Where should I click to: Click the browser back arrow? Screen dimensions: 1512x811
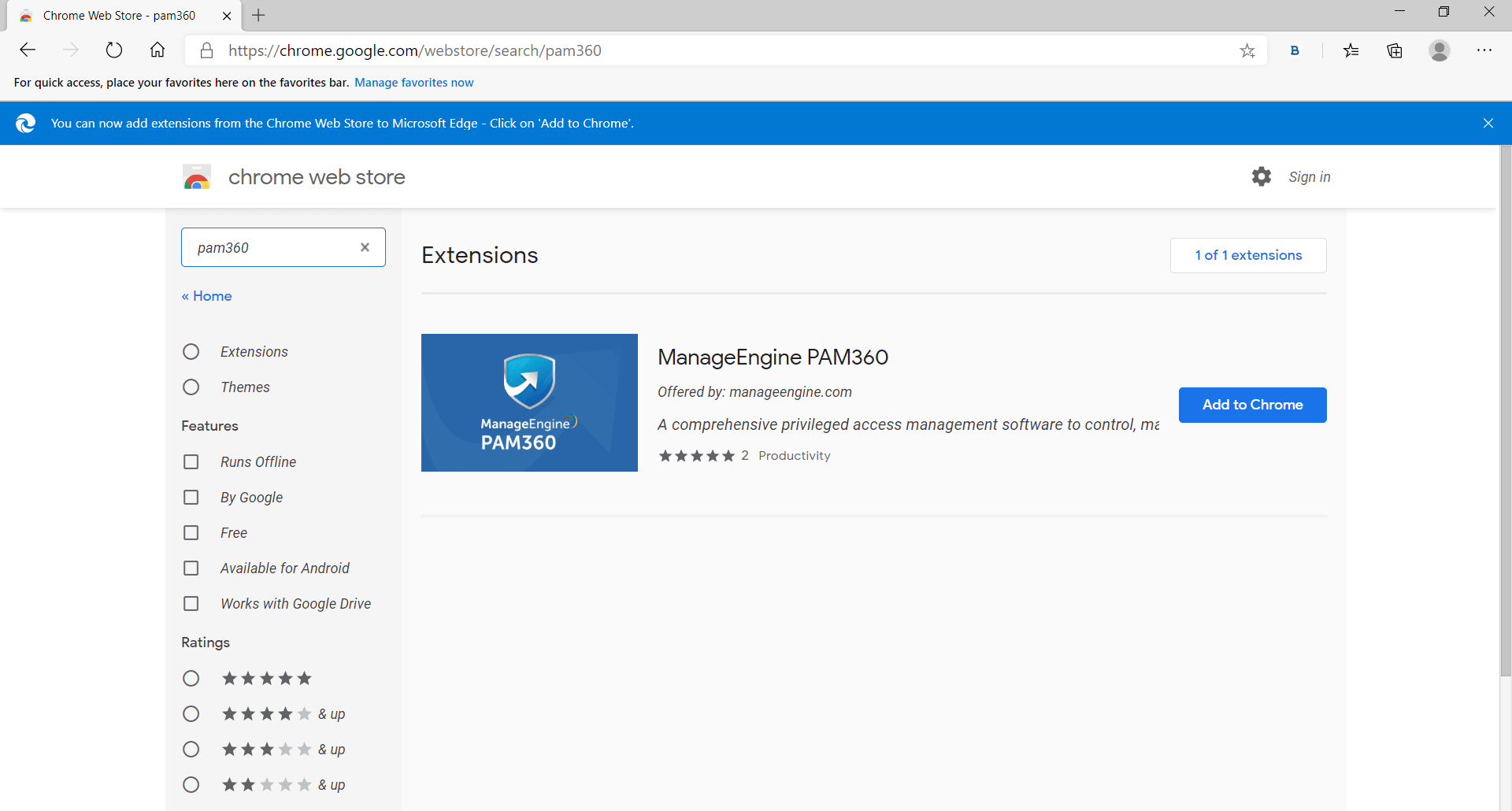click(x=28, y=50)
